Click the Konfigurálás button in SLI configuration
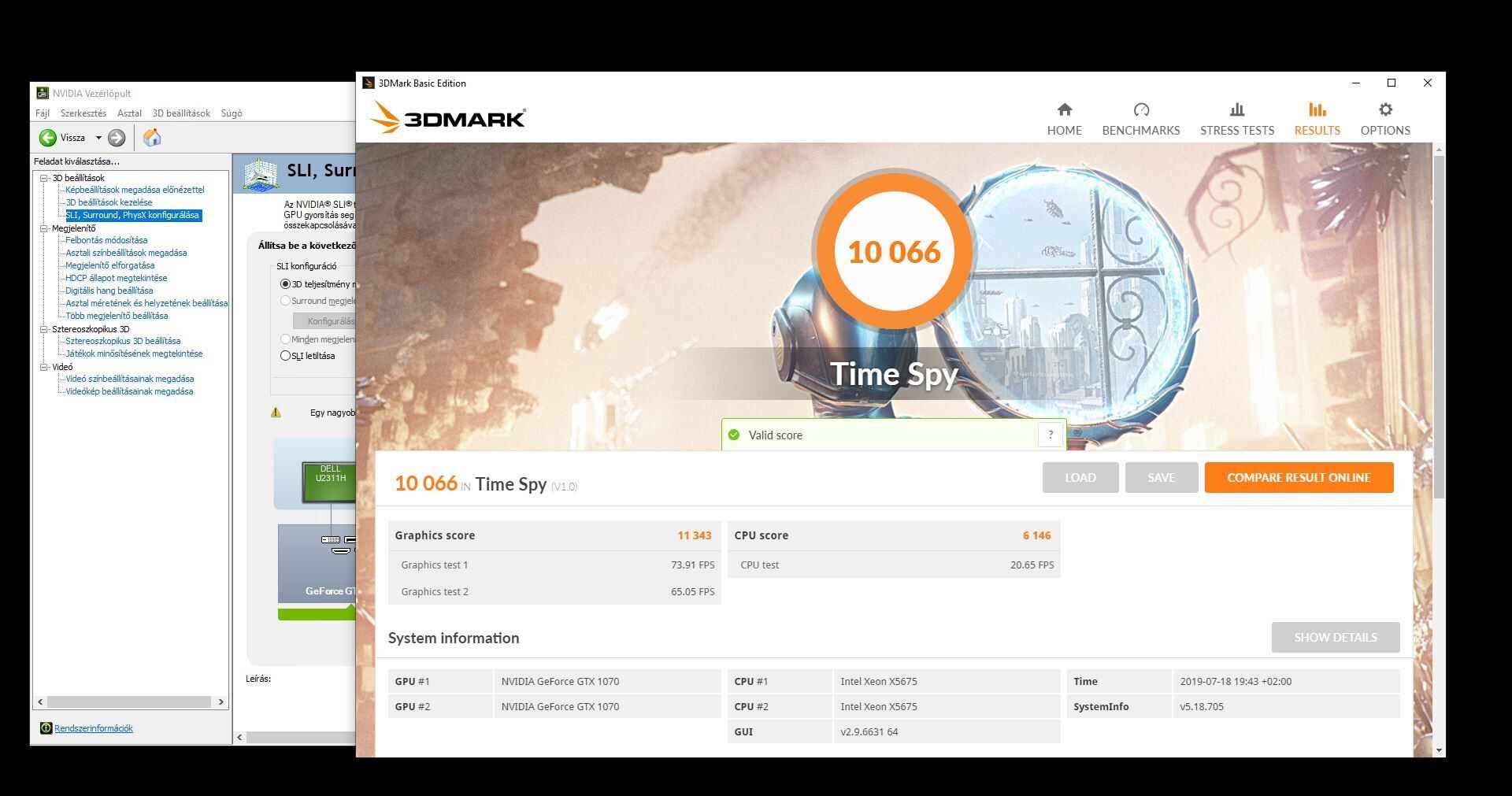This screenshot has width=1512, height=796. (x=324, y=321)
